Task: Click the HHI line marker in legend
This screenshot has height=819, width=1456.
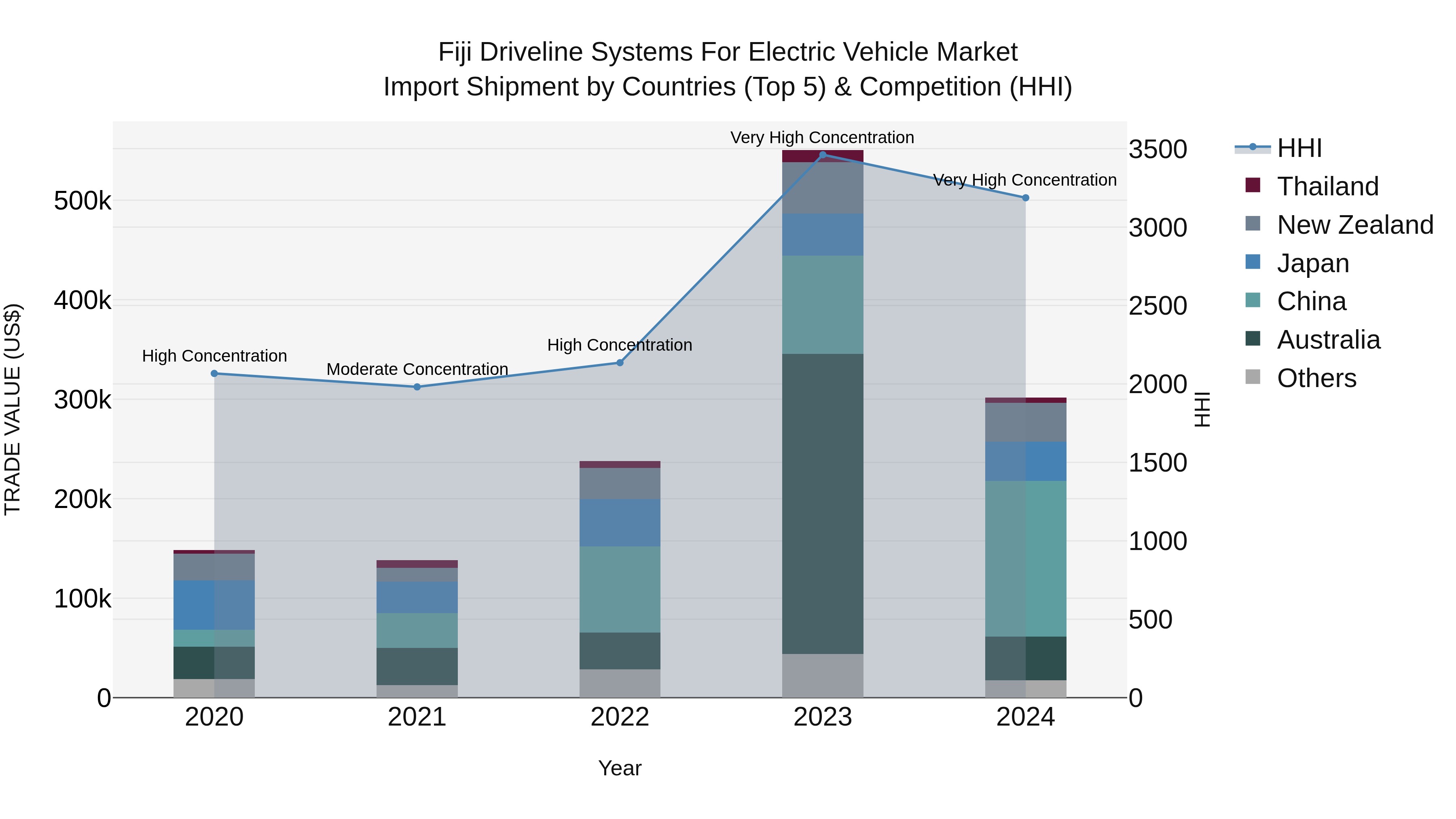Action: [1253, 147]
